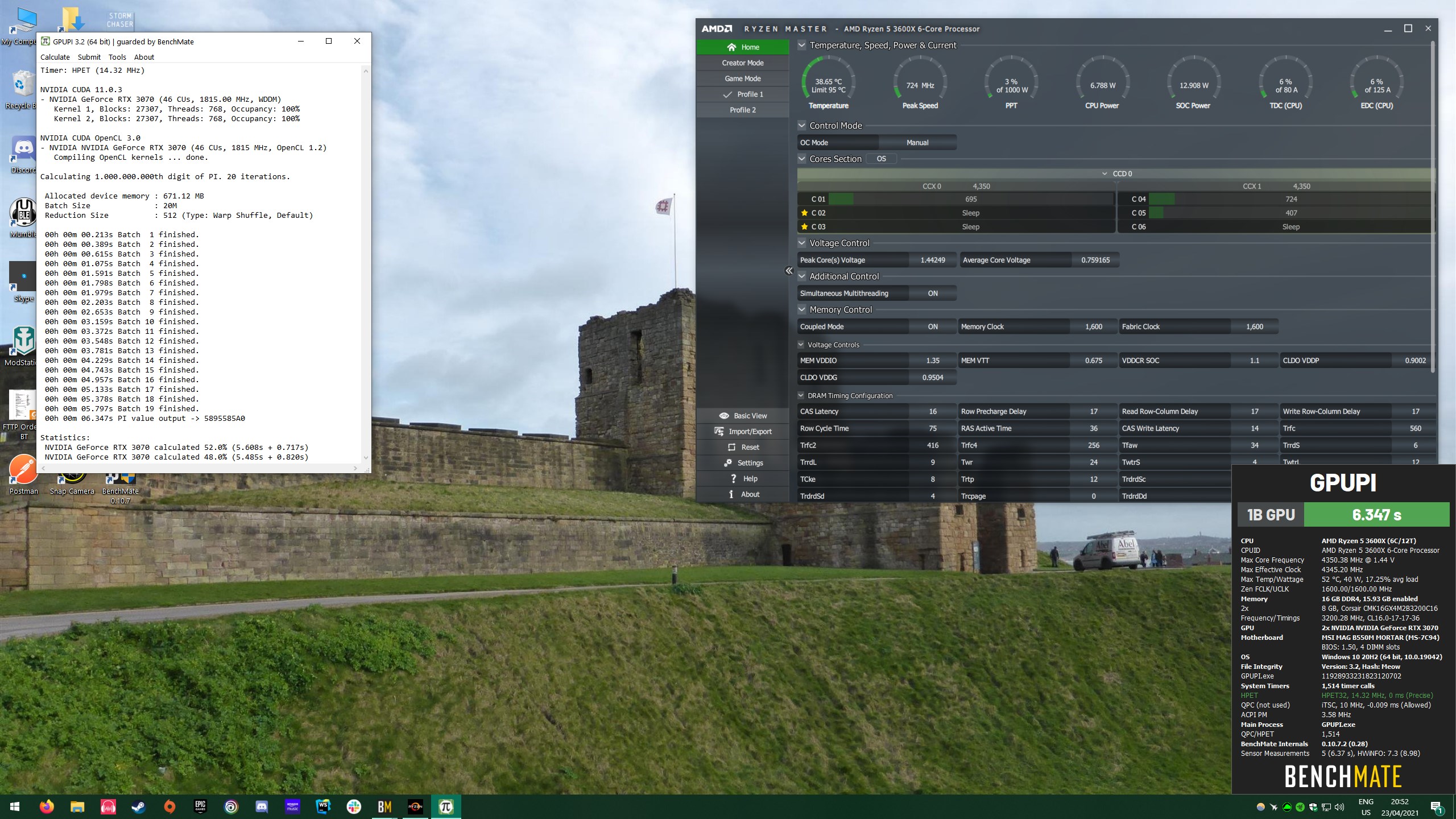Open the Calculate menu in GPUPI
The width and height of the screenshot is (1456, 819).
click(x=55, y=57)
